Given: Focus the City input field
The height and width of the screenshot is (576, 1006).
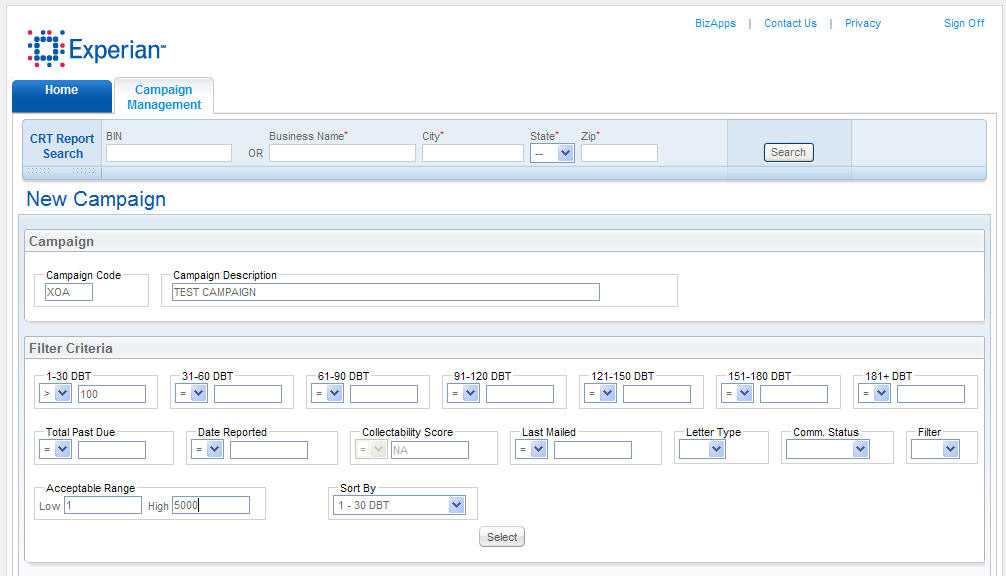Looking at the screenshot, I should click(x=473, y=153).
